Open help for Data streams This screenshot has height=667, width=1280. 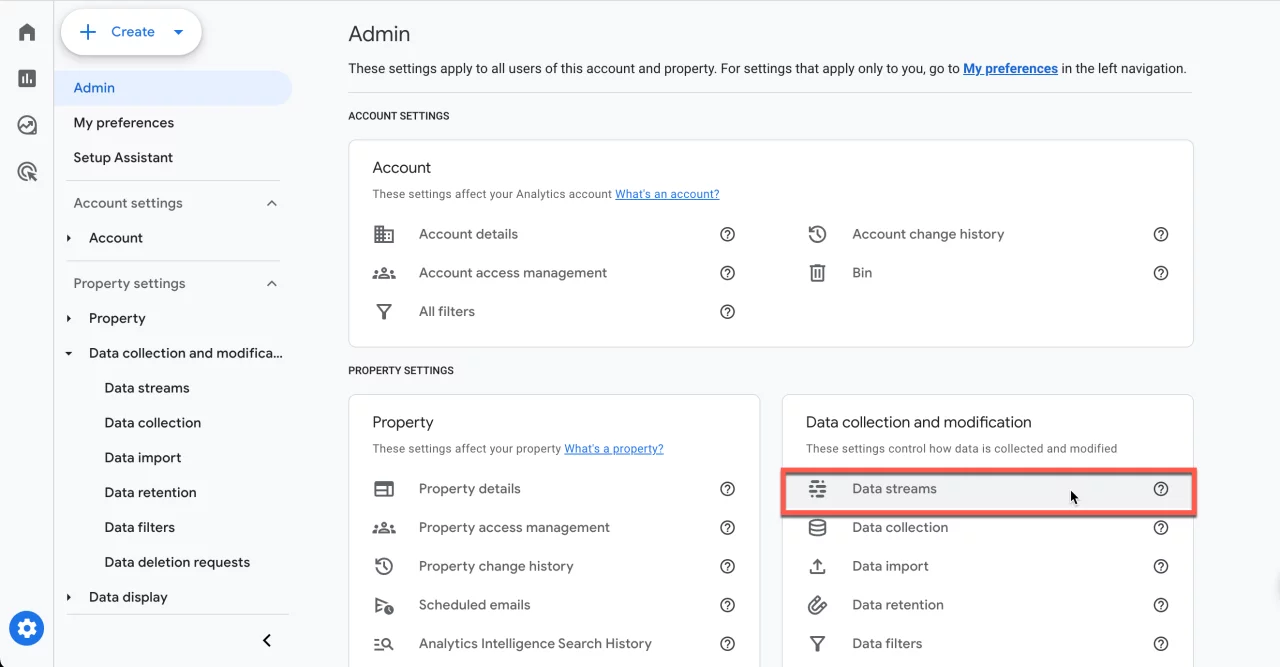pos(1161,489)
